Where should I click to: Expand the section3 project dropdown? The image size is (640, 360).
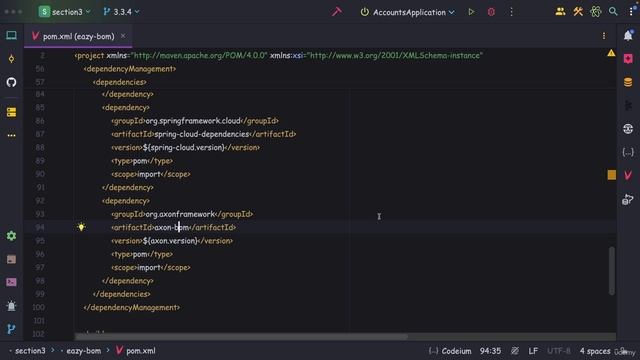click(x=65, y=12)
